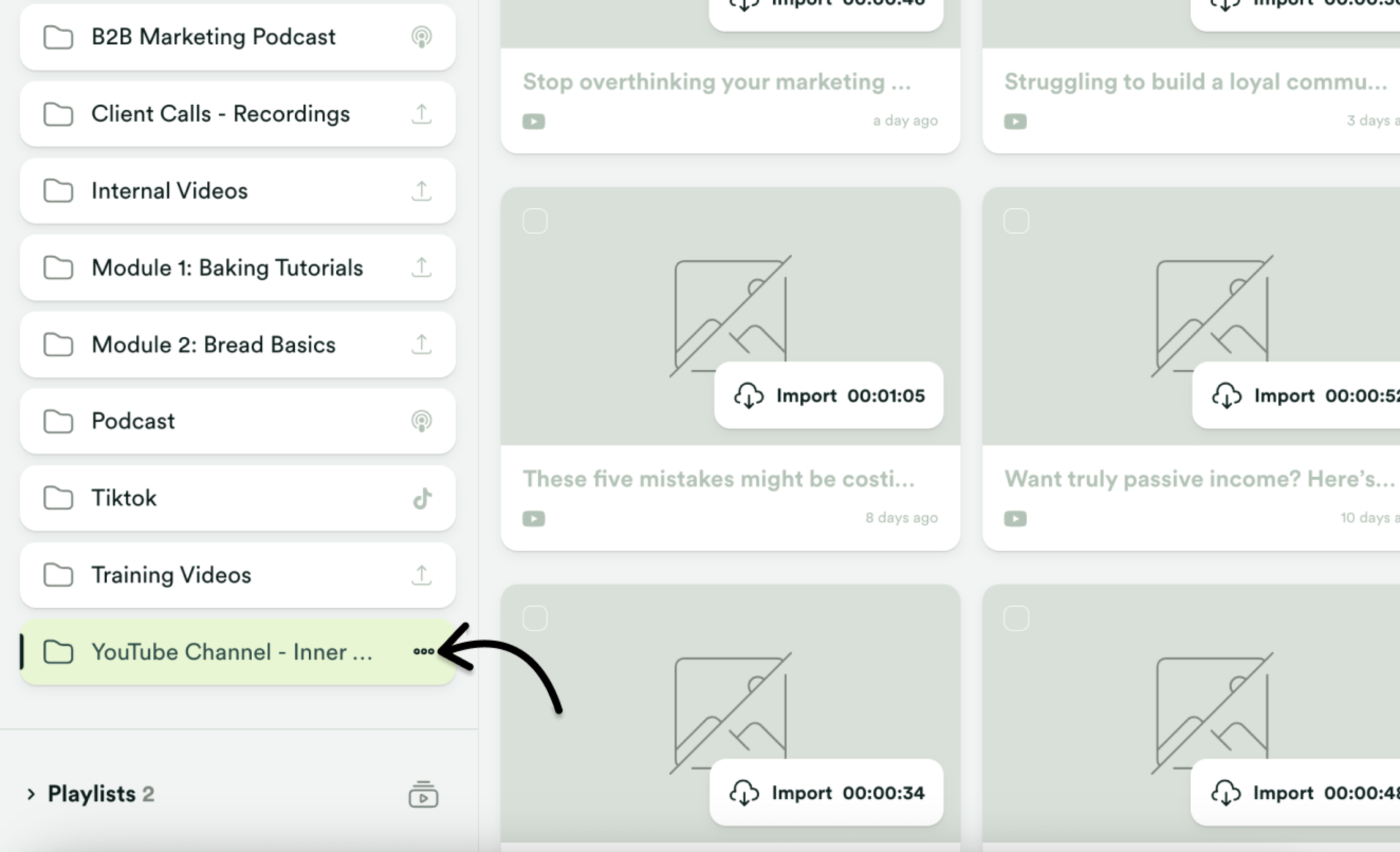Screen dimensions: 1400x852
Task: Select Module 2: Bread Basics folder
Action: click(237, 345)
